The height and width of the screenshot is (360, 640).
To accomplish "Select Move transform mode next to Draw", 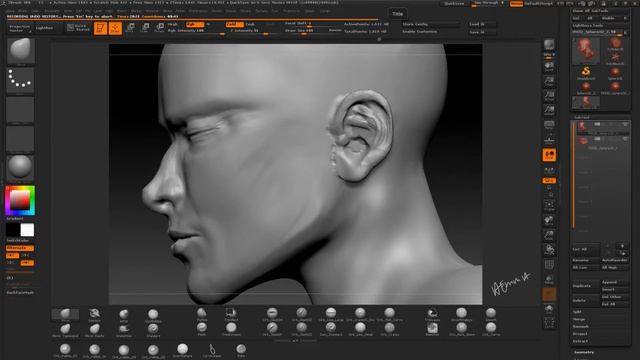I will [x=130, y=28].
